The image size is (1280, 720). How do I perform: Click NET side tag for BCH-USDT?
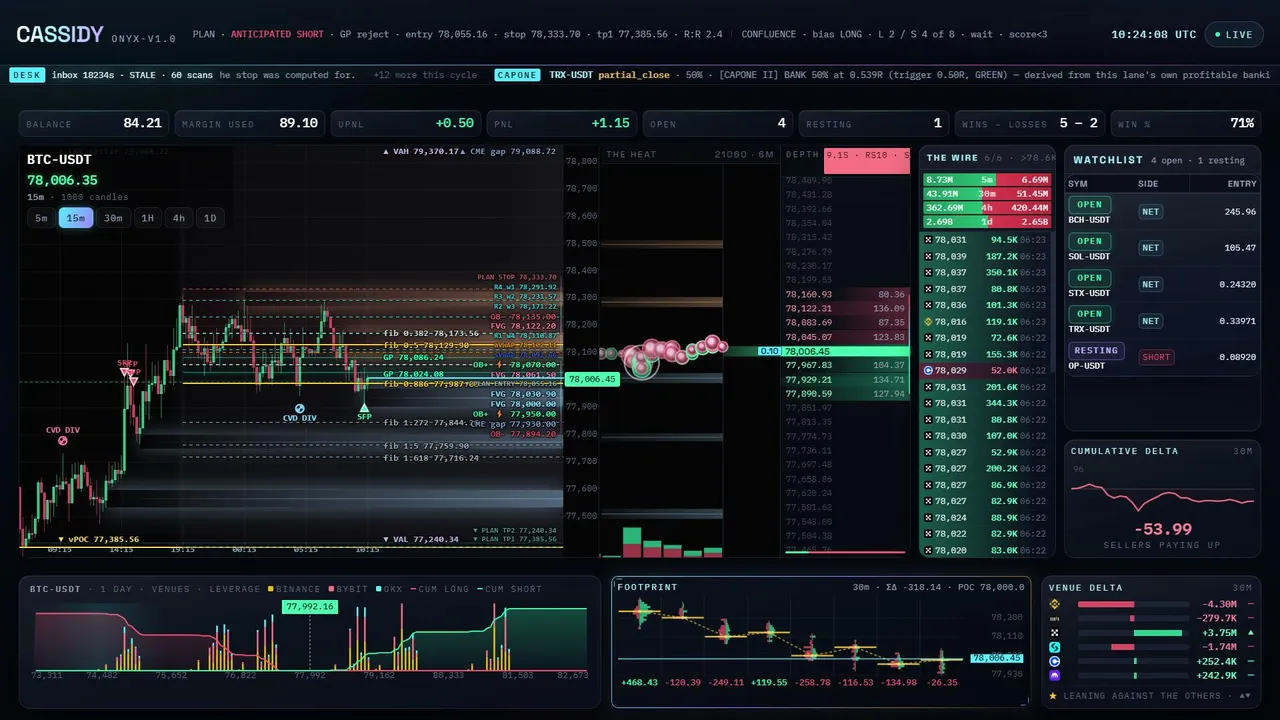point(1151,212)
